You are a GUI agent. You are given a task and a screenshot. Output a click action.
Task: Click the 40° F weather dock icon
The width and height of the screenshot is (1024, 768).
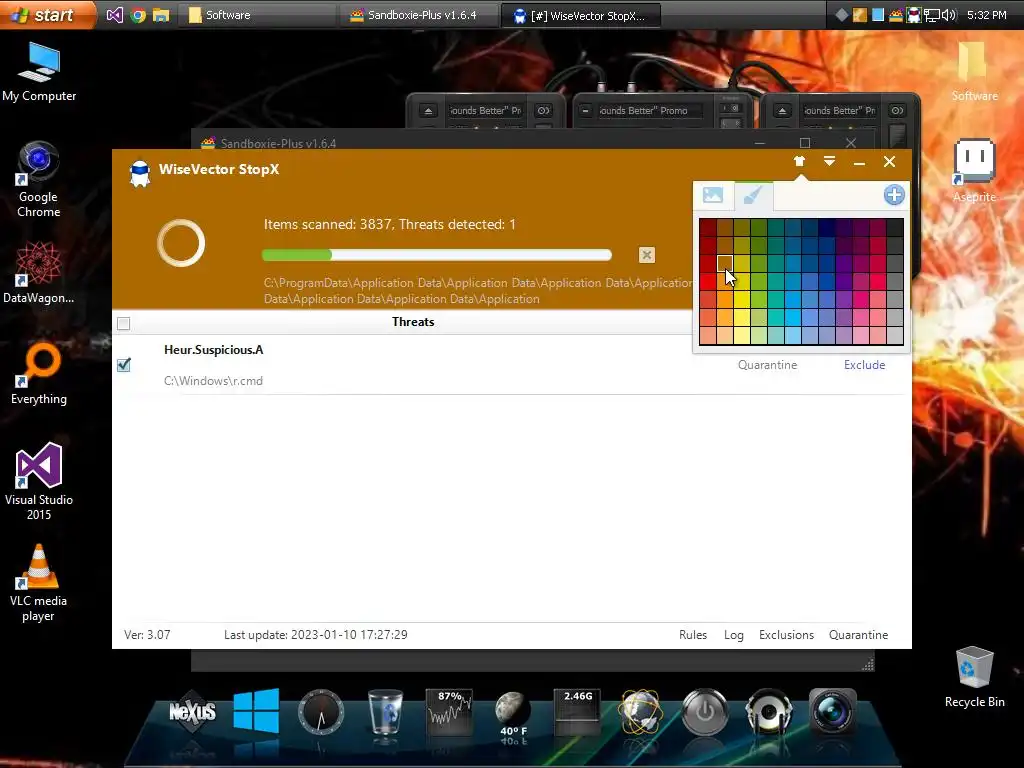click(513, 713)
